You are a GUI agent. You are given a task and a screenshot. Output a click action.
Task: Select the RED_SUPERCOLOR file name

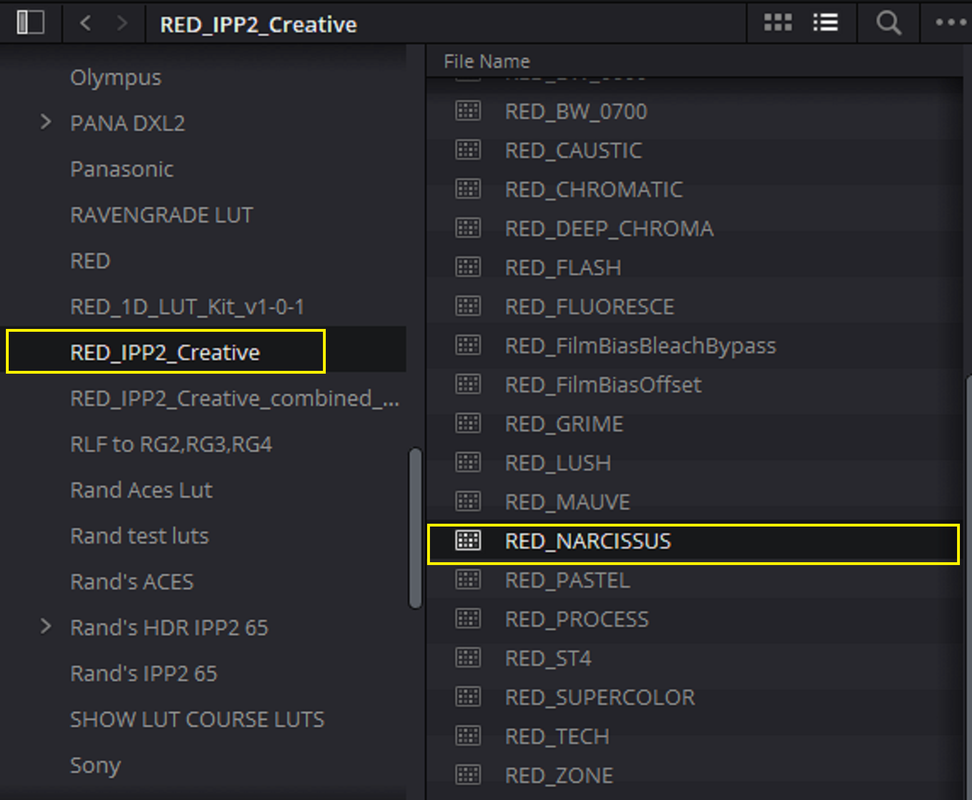tap(600, 697)
